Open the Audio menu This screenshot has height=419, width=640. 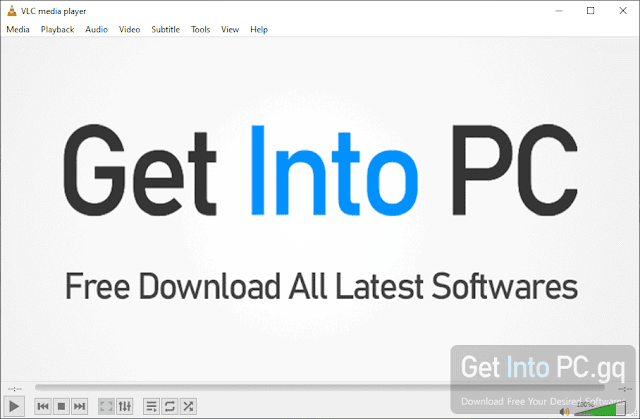tap(96, 29)
